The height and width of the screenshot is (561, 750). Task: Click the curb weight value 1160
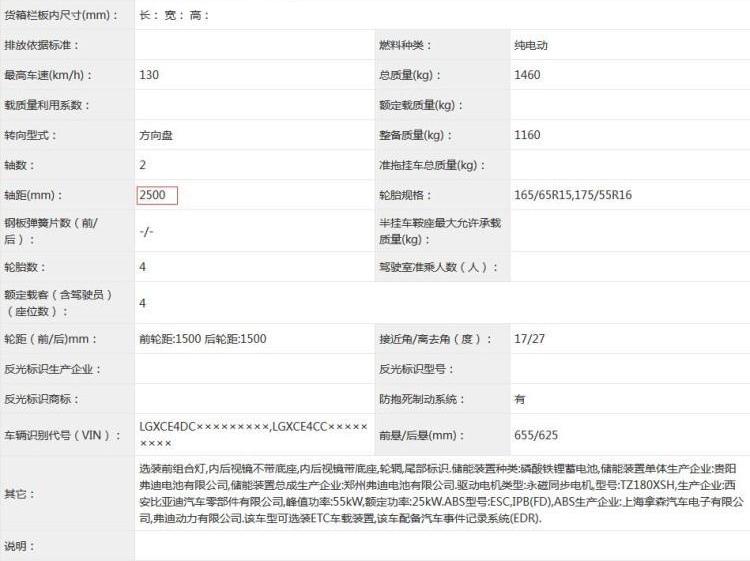click(x=527, y=135)
